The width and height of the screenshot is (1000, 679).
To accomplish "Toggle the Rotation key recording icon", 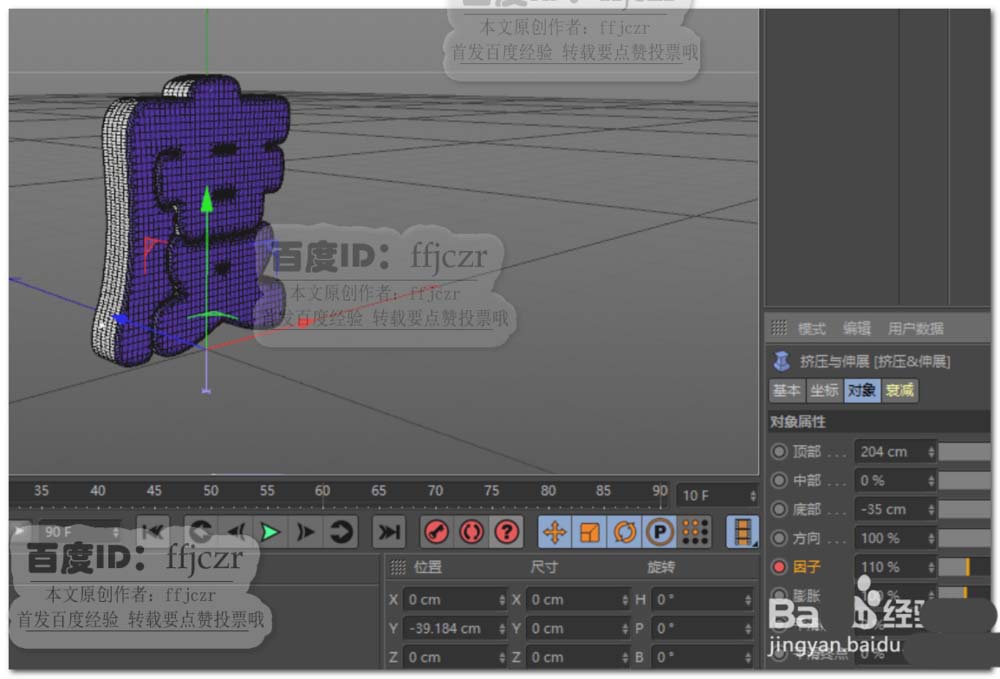I will (625, 533).
